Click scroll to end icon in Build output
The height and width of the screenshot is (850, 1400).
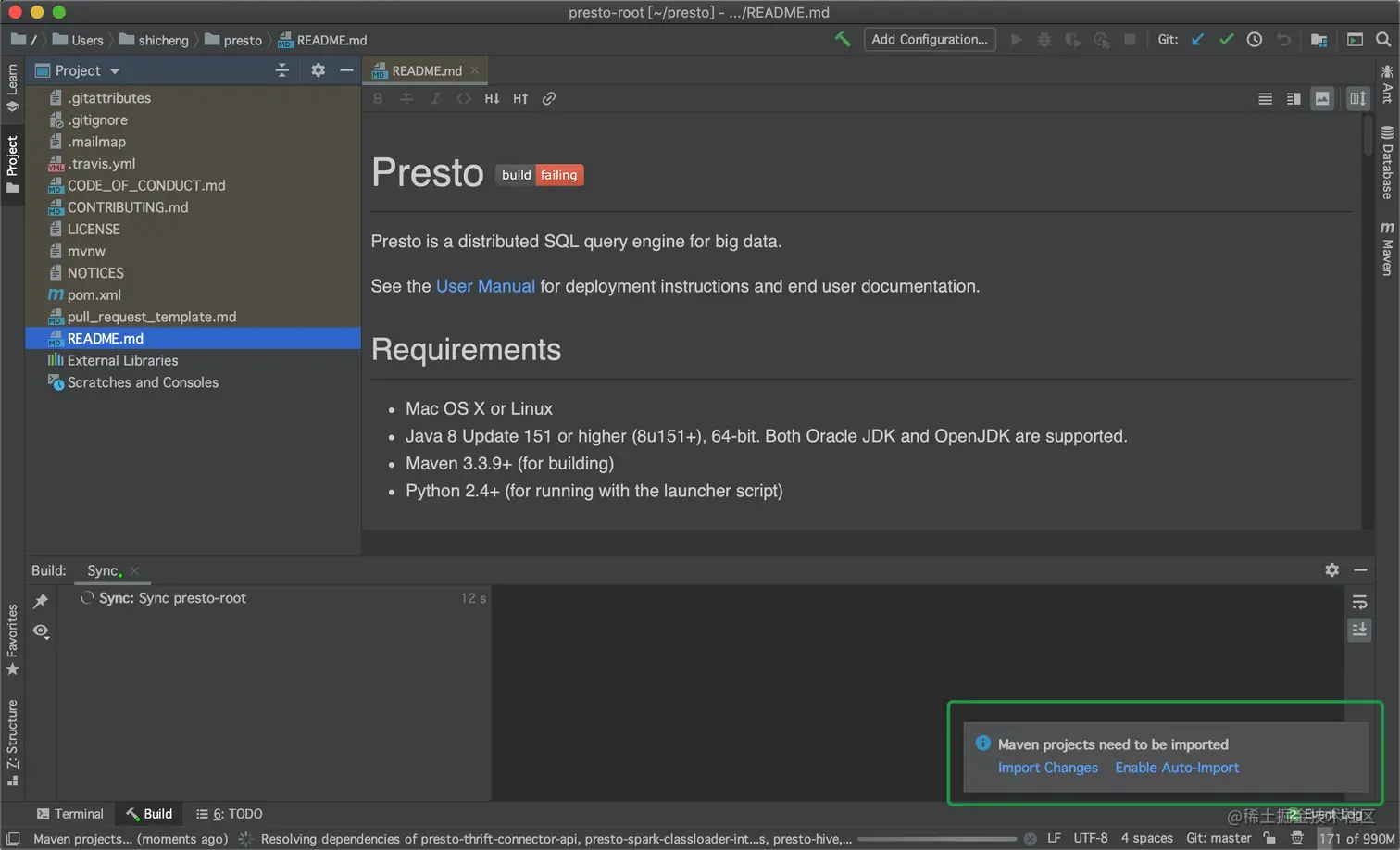click(1359, 631)
